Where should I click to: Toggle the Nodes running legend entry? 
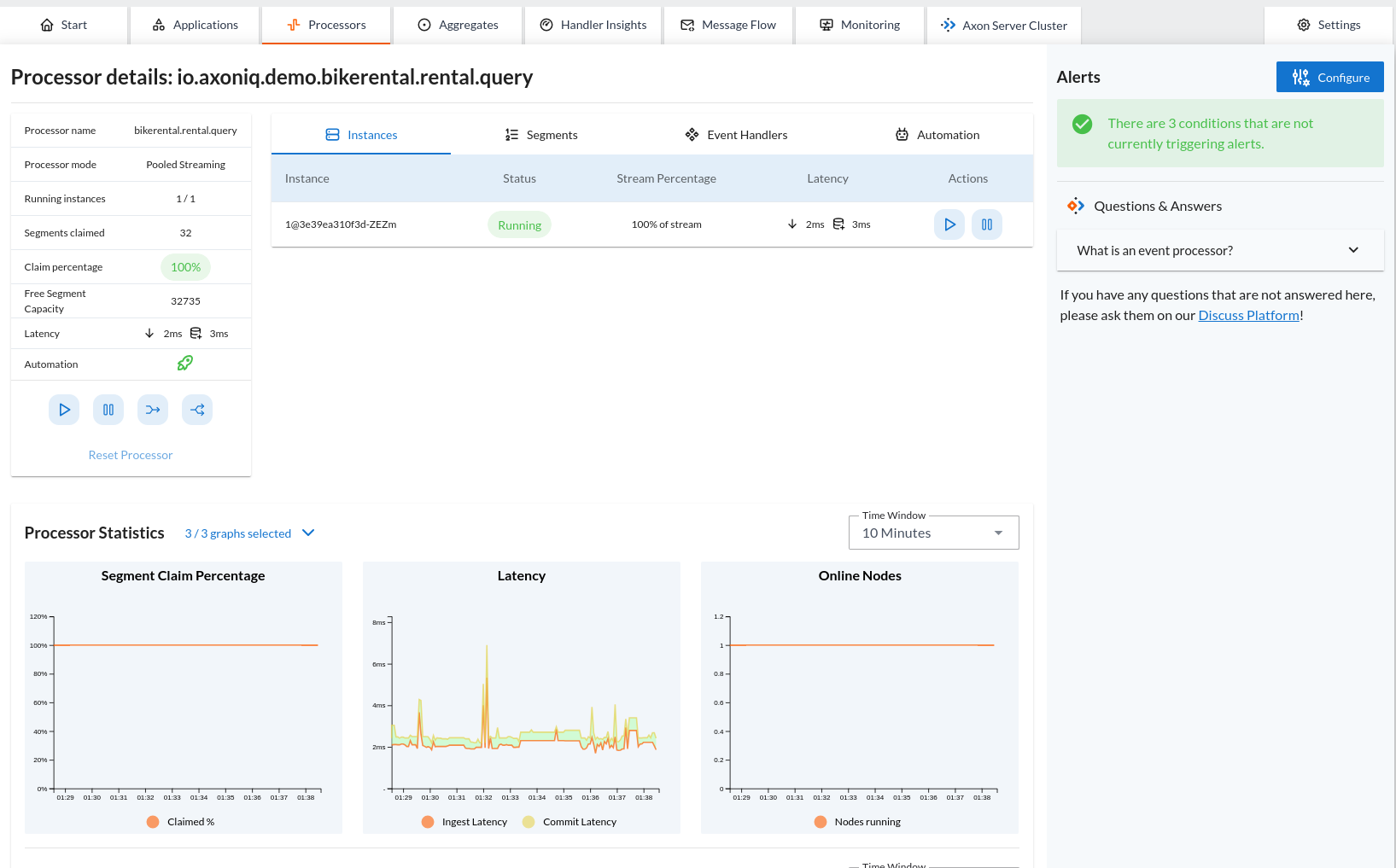click(x=858, y=822)
